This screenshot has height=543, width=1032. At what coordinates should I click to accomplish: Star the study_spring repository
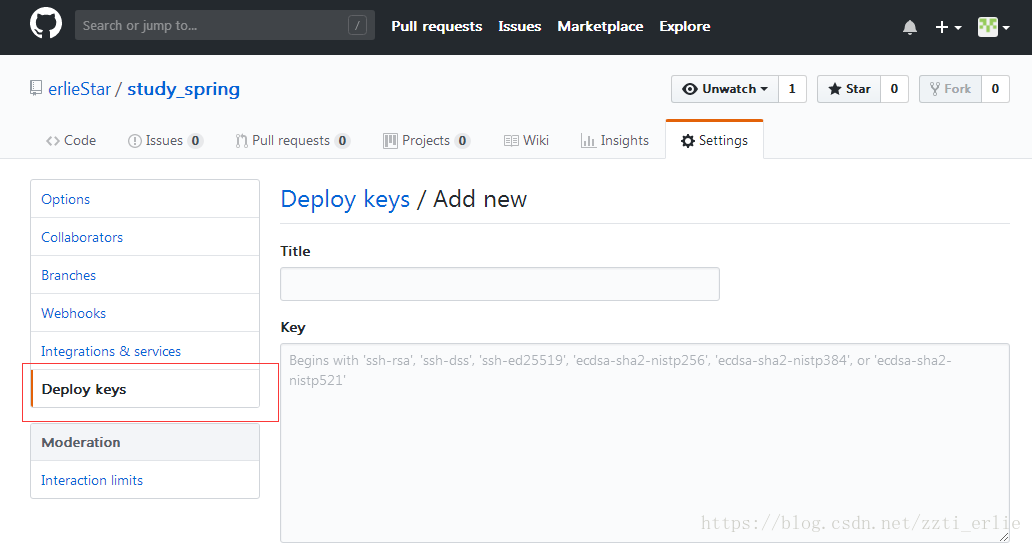point(849,89)
